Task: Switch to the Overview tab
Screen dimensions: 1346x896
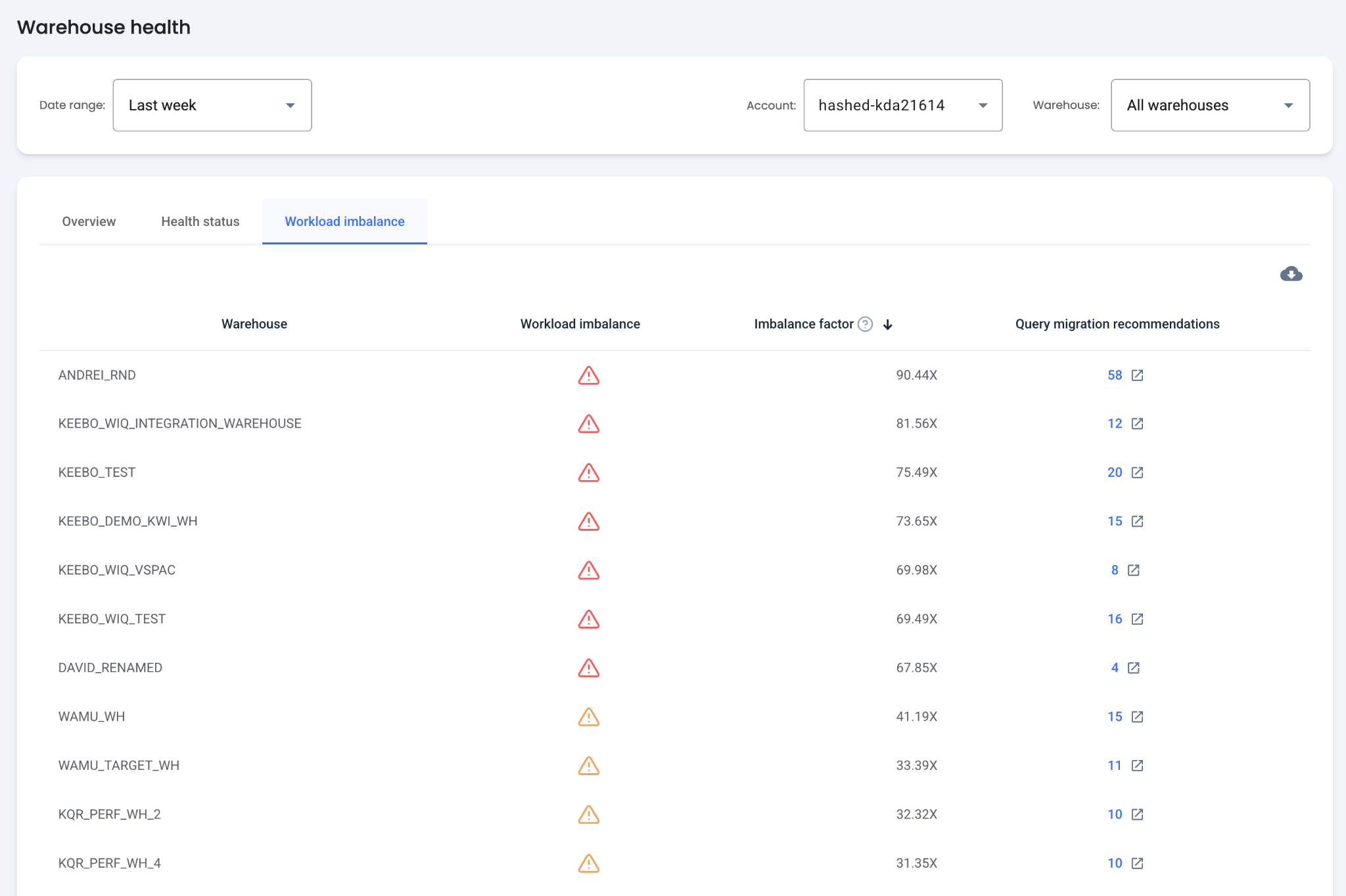Action: point(89,221)
